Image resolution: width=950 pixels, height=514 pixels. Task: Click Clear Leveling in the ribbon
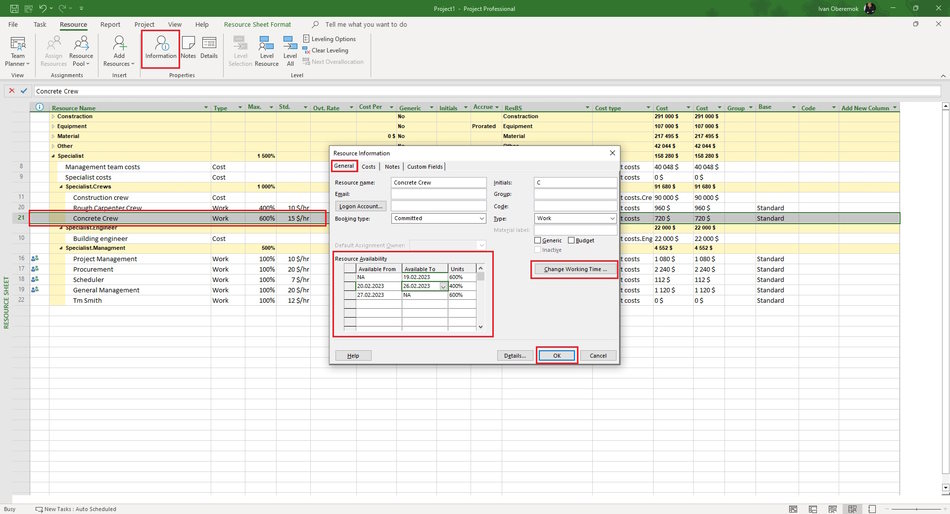[x=325, y=50]
